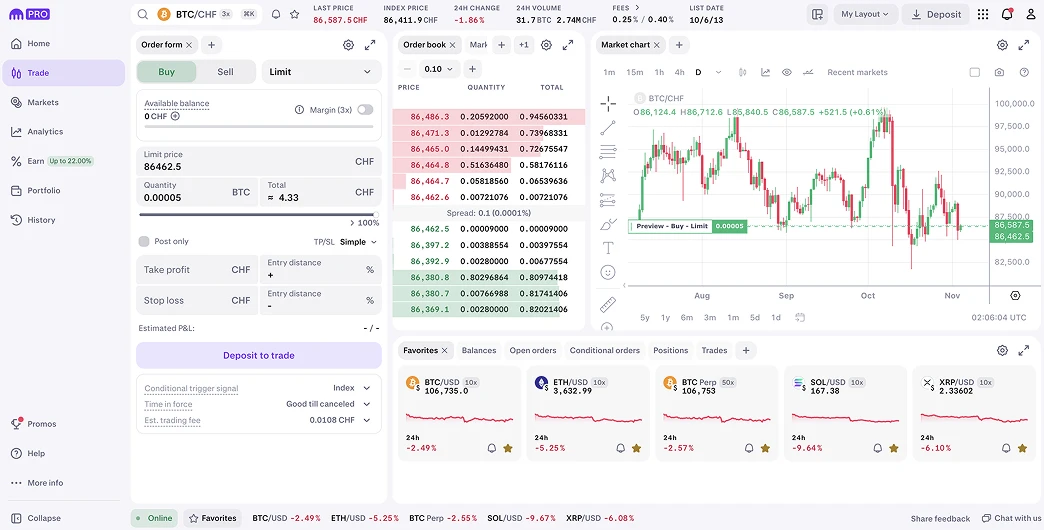1044x530 pixels.
Task: Open notifications bell in header
Action: coord(1007,14)
